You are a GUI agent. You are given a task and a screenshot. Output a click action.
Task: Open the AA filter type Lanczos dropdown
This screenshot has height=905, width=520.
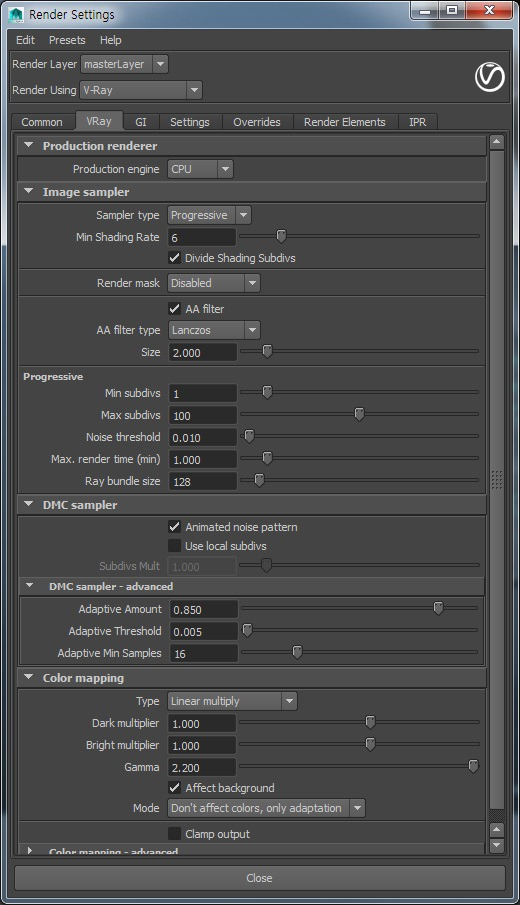click(x=214, y=330)
